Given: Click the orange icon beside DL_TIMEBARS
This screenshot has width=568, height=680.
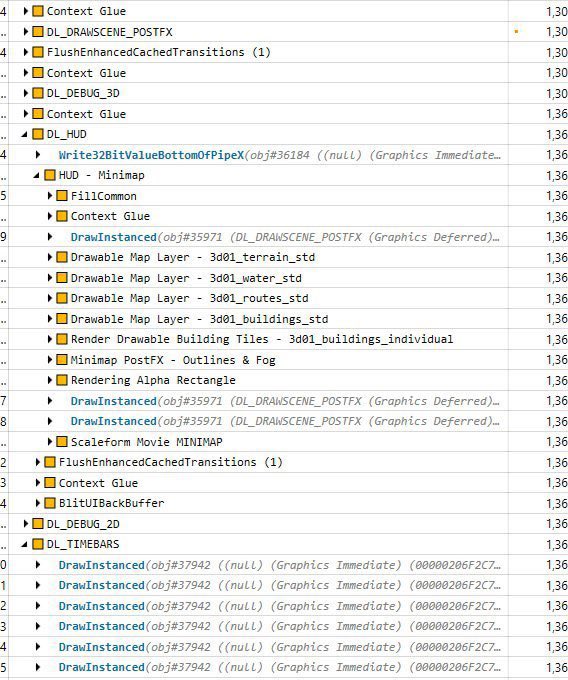Looking at the screenshot, I should 38,544.
